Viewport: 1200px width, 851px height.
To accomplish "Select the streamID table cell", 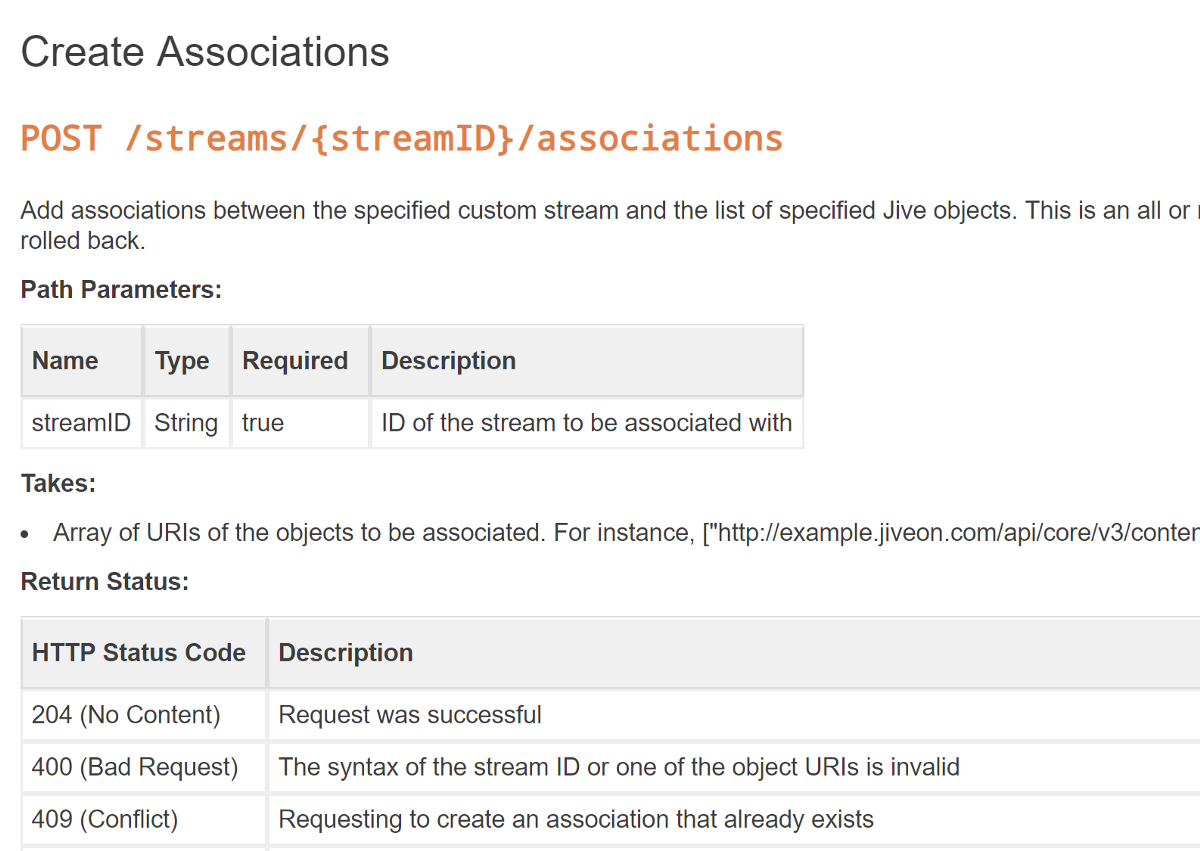I will coord(81,423).
